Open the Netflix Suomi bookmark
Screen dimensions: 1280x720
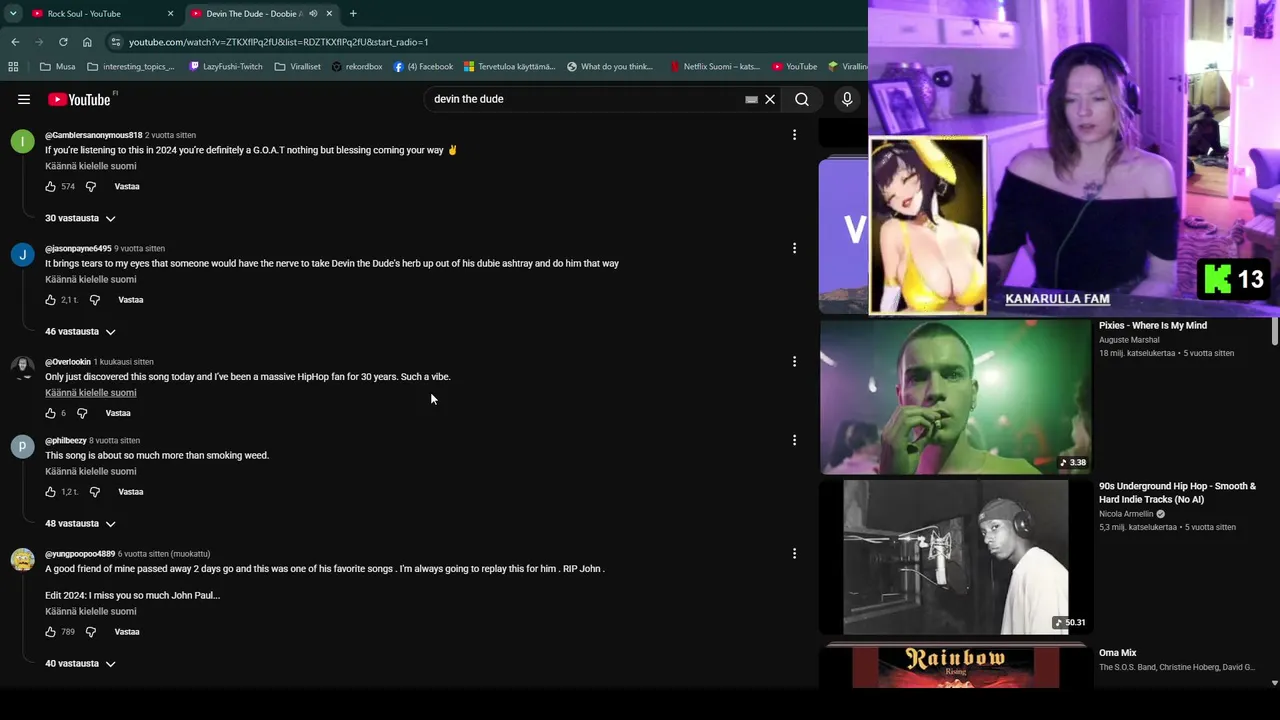(715, 67)
